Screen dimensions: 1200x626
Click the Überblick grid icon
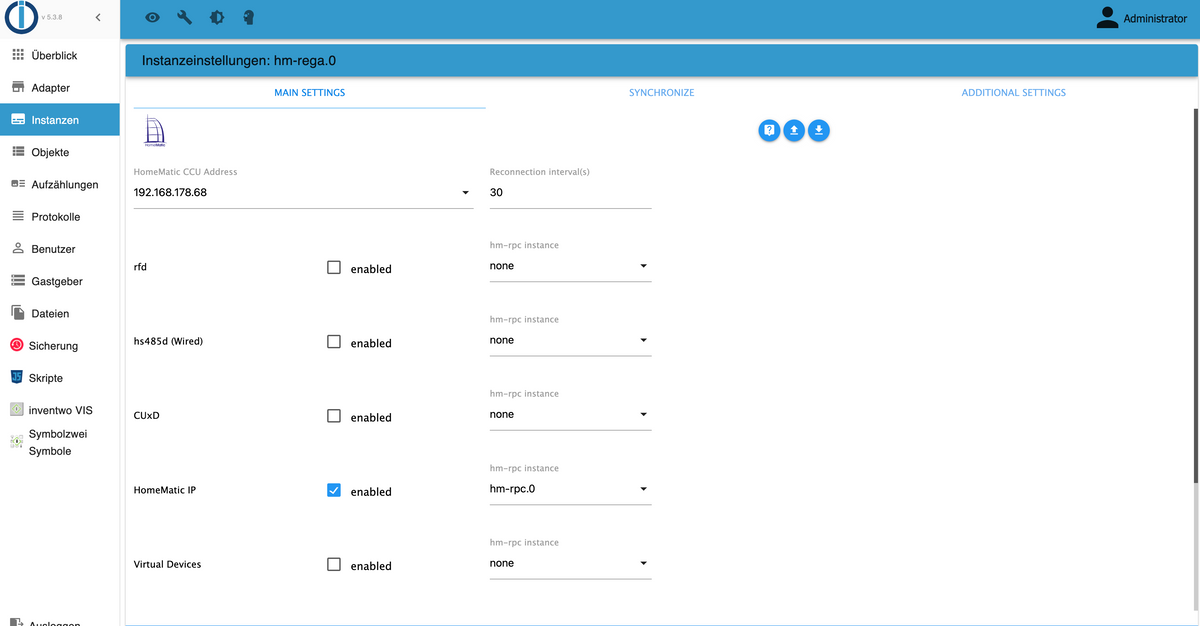click(x=17, y=55)
